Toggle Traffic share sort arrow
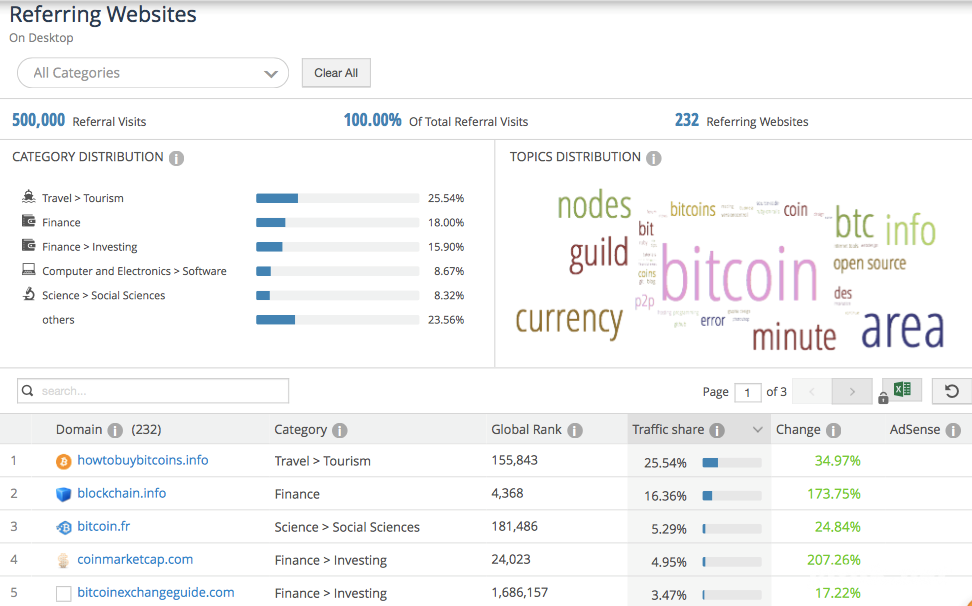 (x=758, y=430)
